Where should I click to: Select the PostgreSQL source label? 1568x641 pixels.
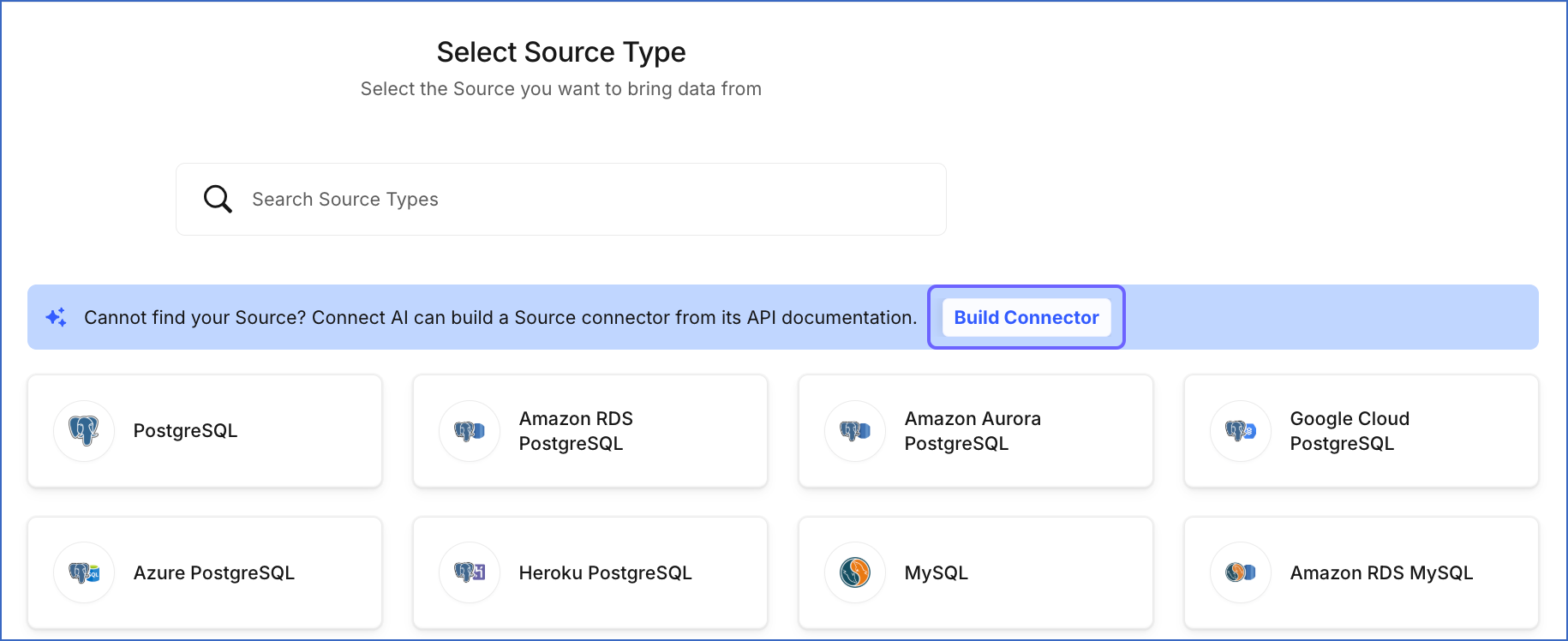point(185,430)
